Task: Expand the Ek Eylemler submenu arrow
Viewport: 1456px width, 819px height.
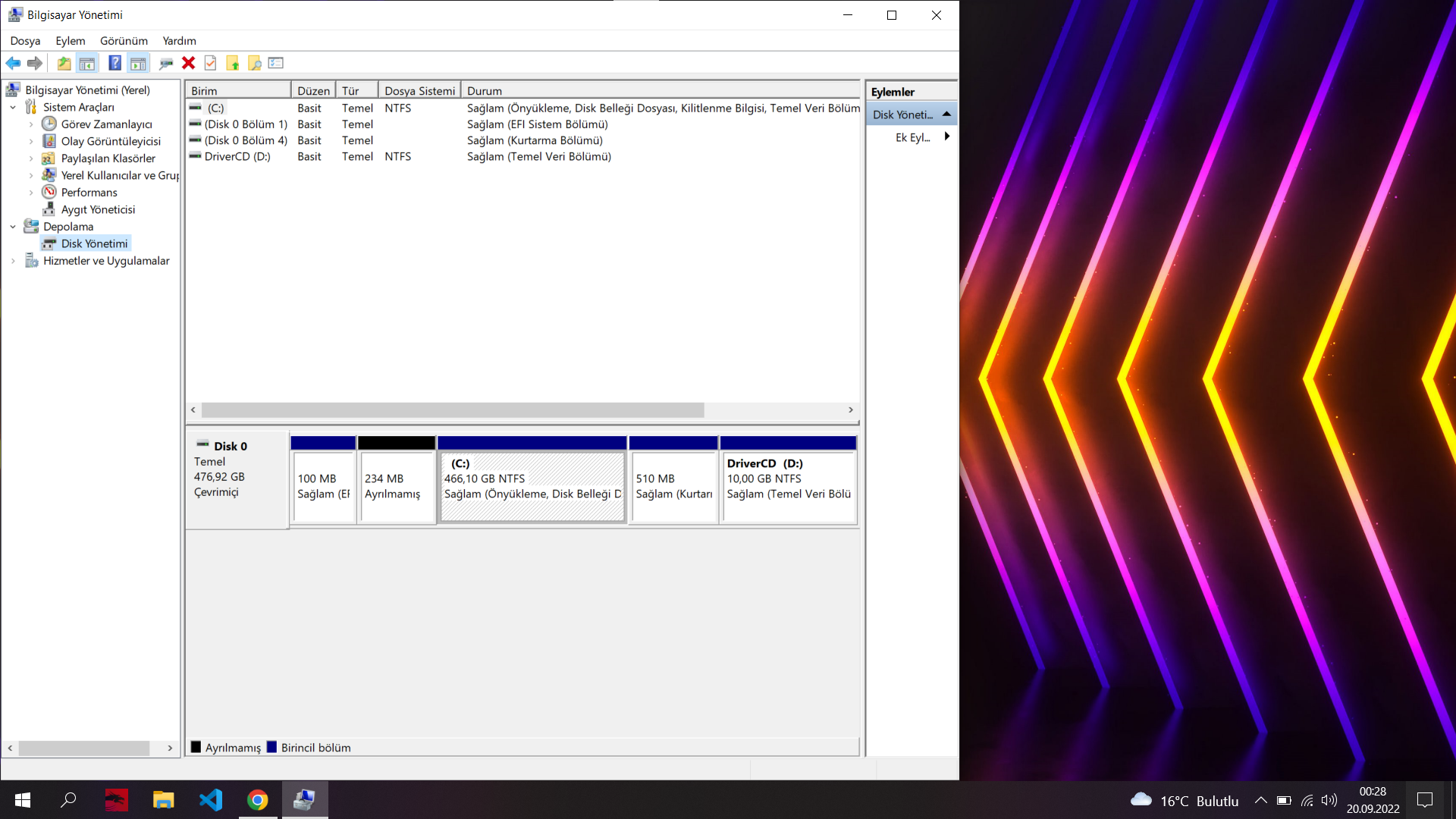Action: (x=946, y=136)
